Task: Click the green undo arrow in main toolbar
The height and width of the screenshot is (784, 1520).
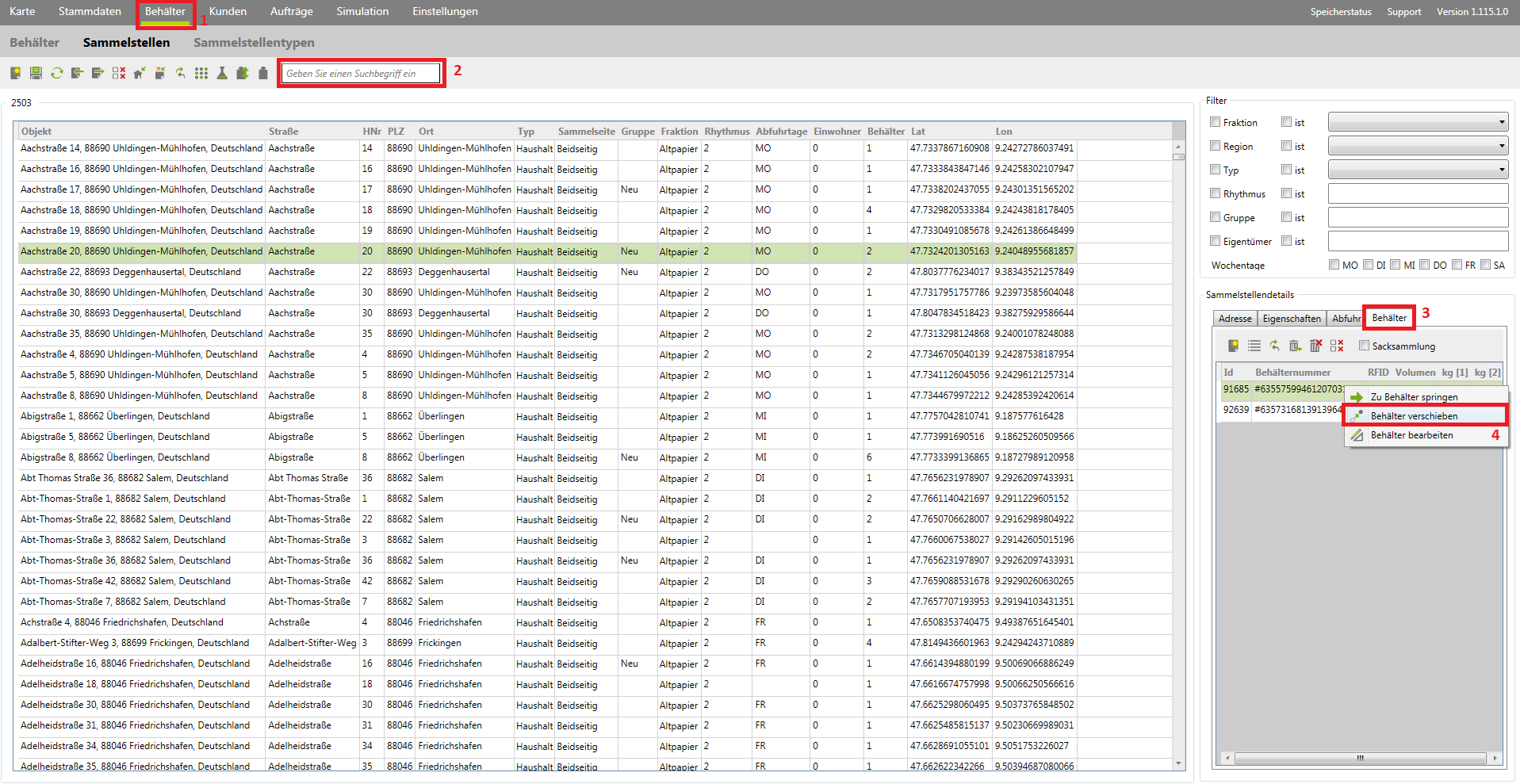Action: [181, 73]
